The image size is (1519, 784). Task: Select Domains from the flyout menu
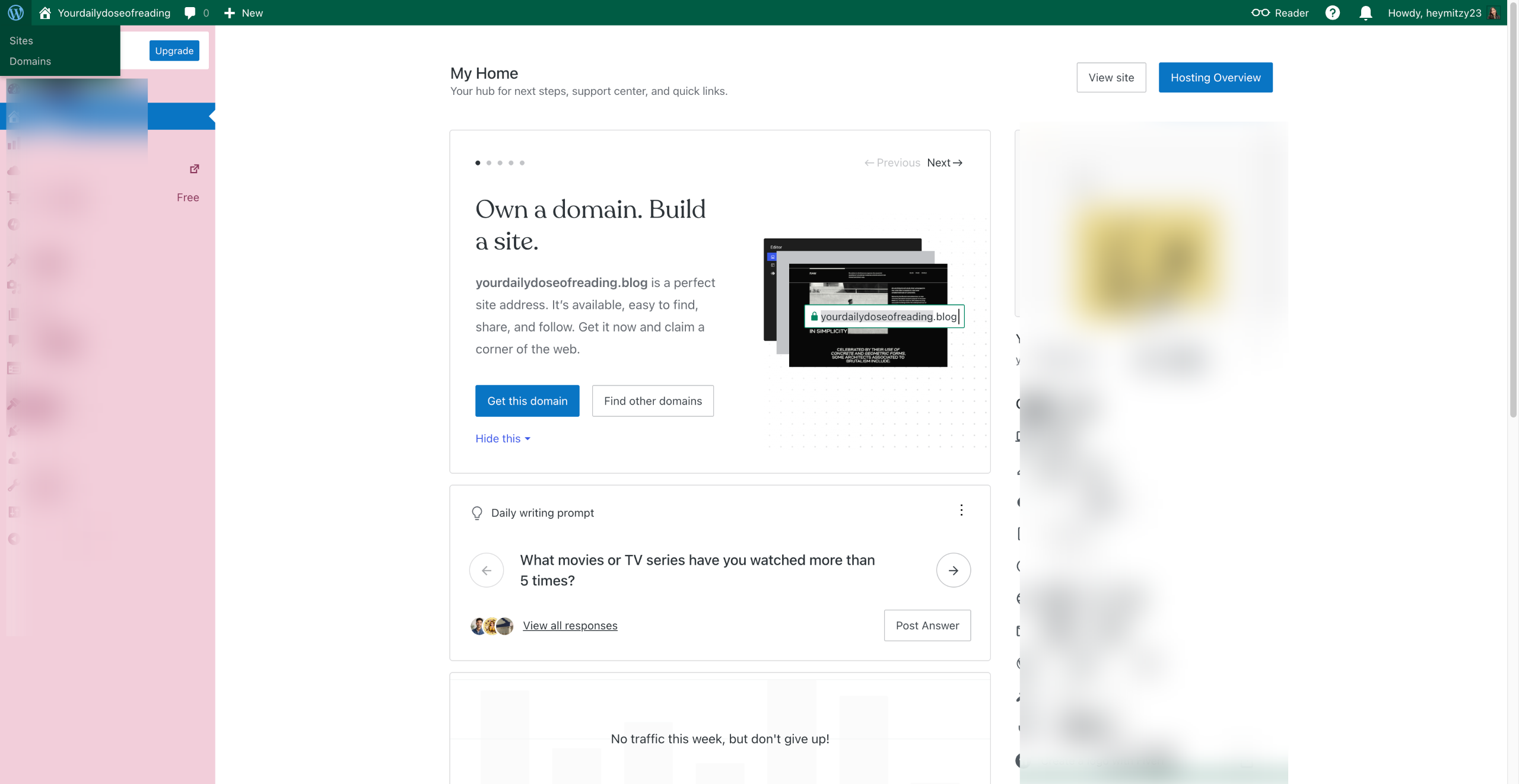30,61
